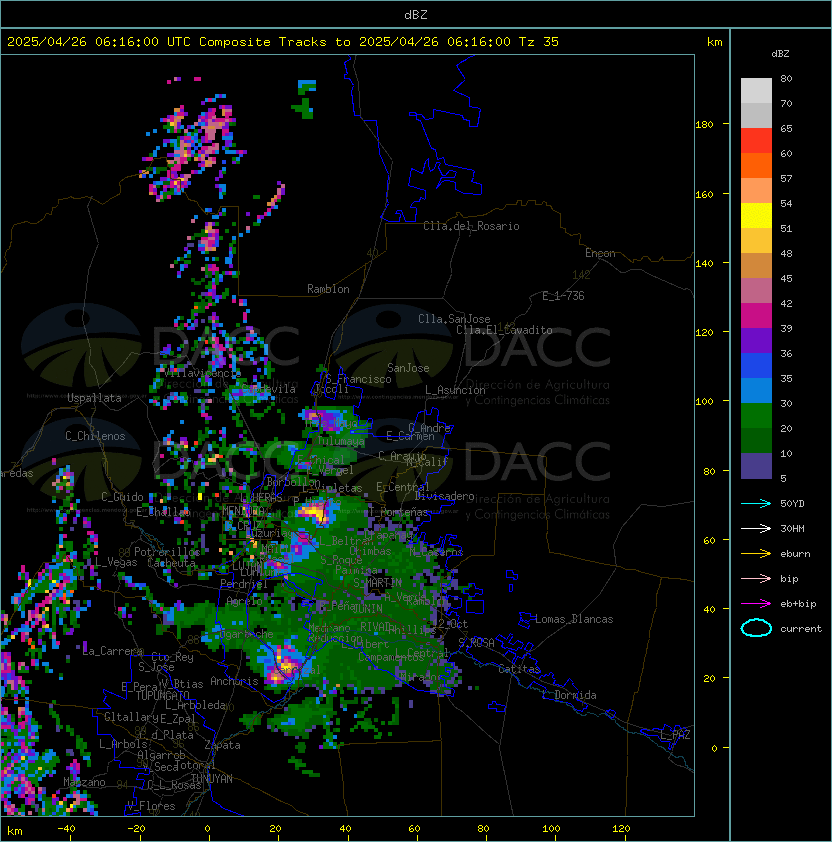Click the magenta eb+bip track arrow
Screen dimensions: 832x842
[x=756, y=604]
